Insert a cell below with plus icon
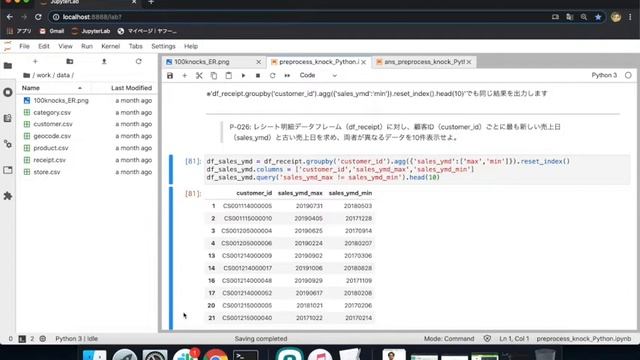This screenshot has width=640, height=360. coord(184,76)
